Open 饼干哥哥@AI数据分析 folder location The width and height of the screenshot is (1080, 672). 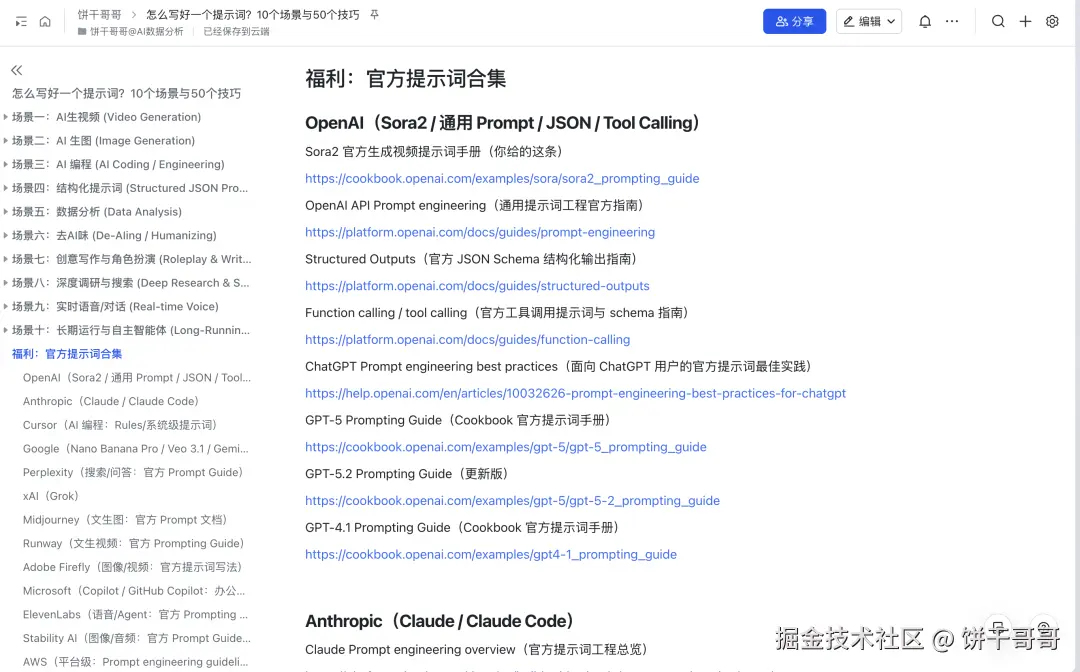(137, 32)
